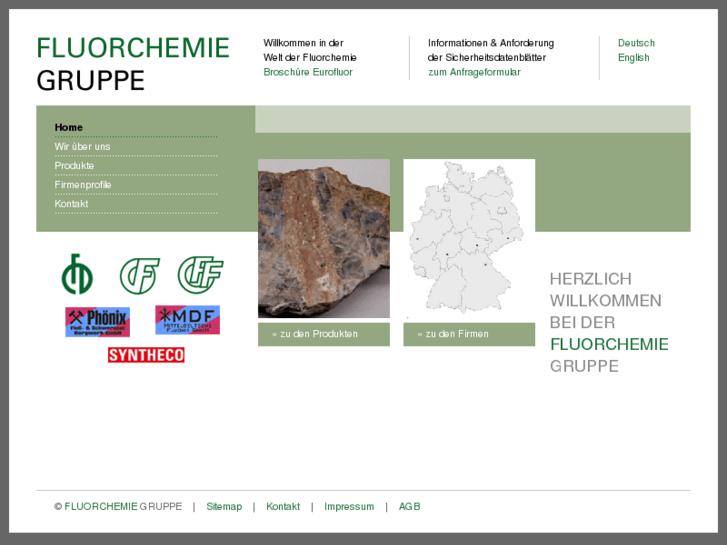Image resolution: width=727 pixels, height=545 pixels.
Task: Click the western green dot on the map
Action: click(x=417, y=239)
